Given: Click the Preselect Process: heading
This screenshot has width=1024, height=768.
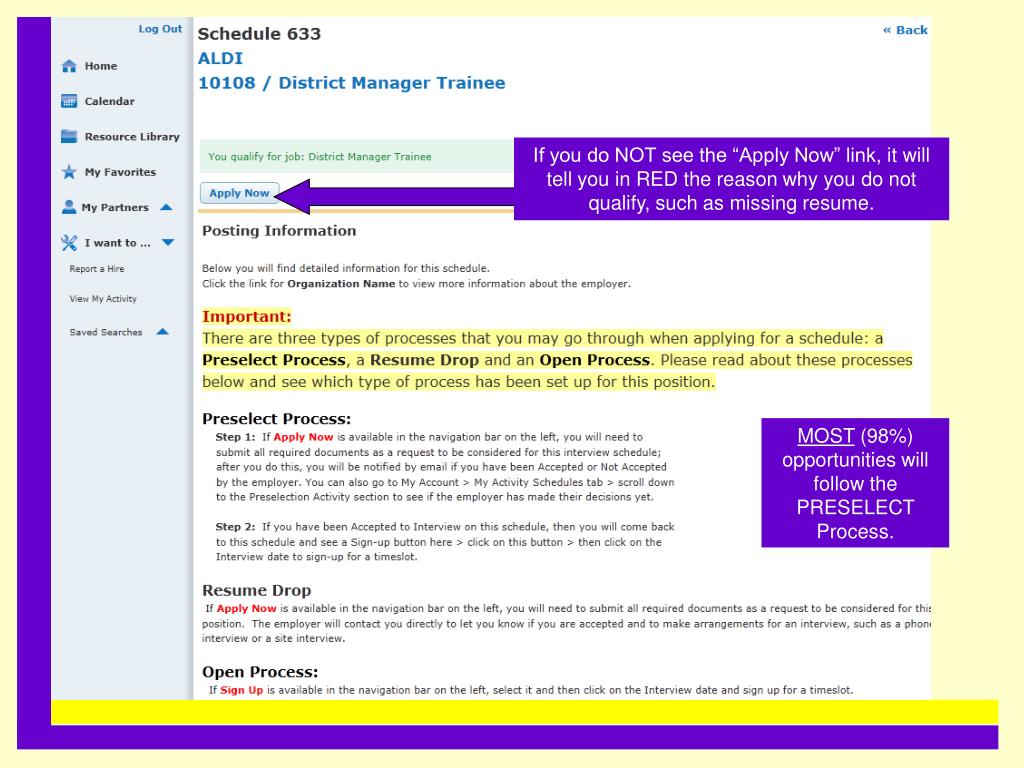Looking at the screenshot, I should 276,419.
